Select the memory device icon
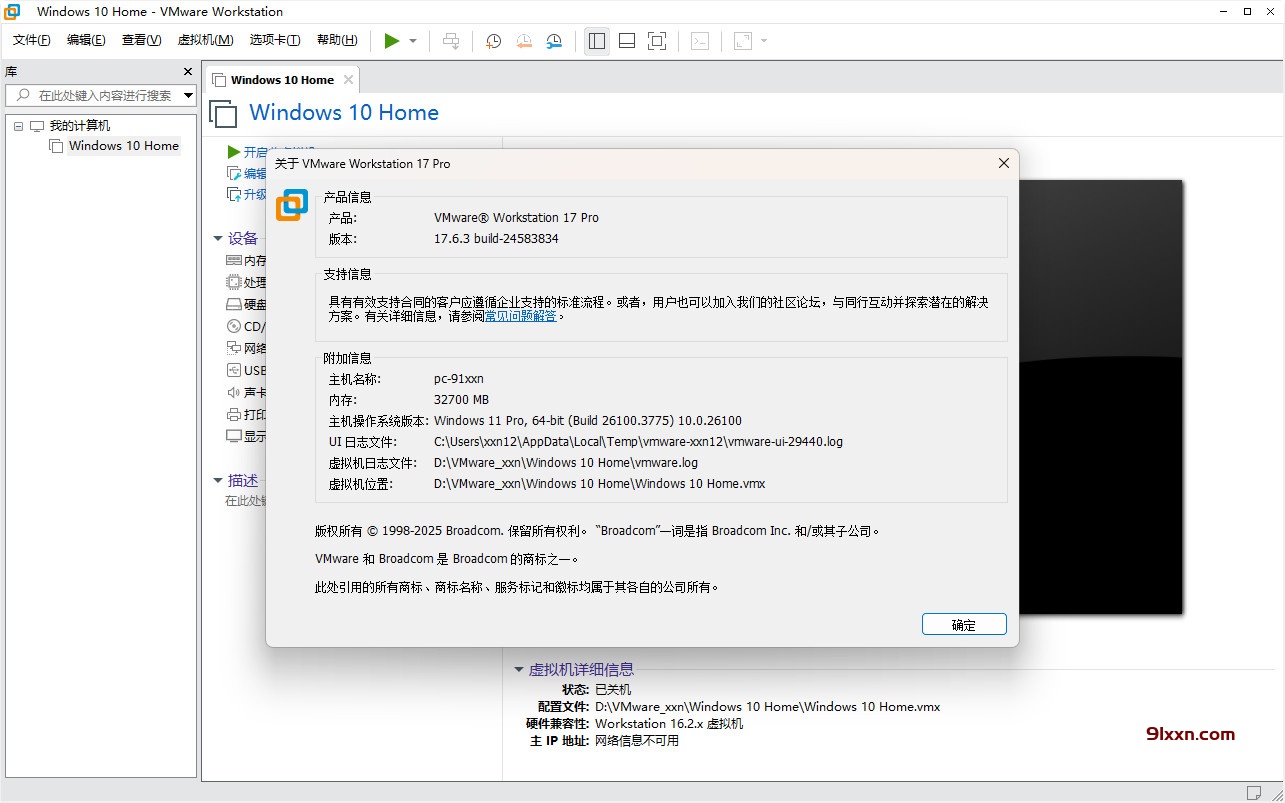The image size is (1285, 803). tap(234, 260)
